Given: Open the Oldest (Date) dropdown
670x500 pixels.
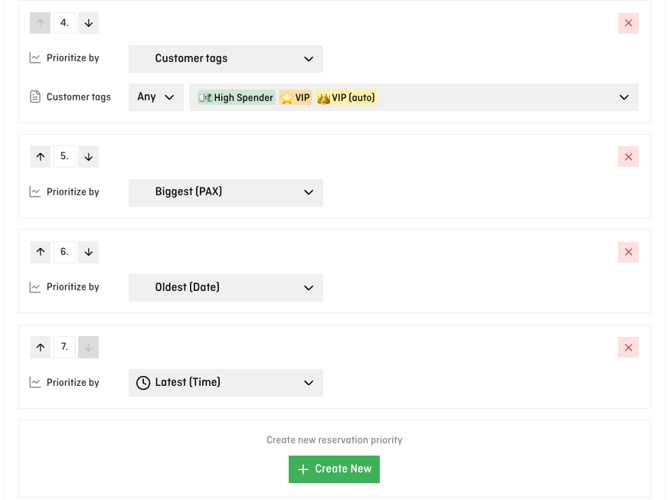Looking at the screenshot, I should (225, 288).
